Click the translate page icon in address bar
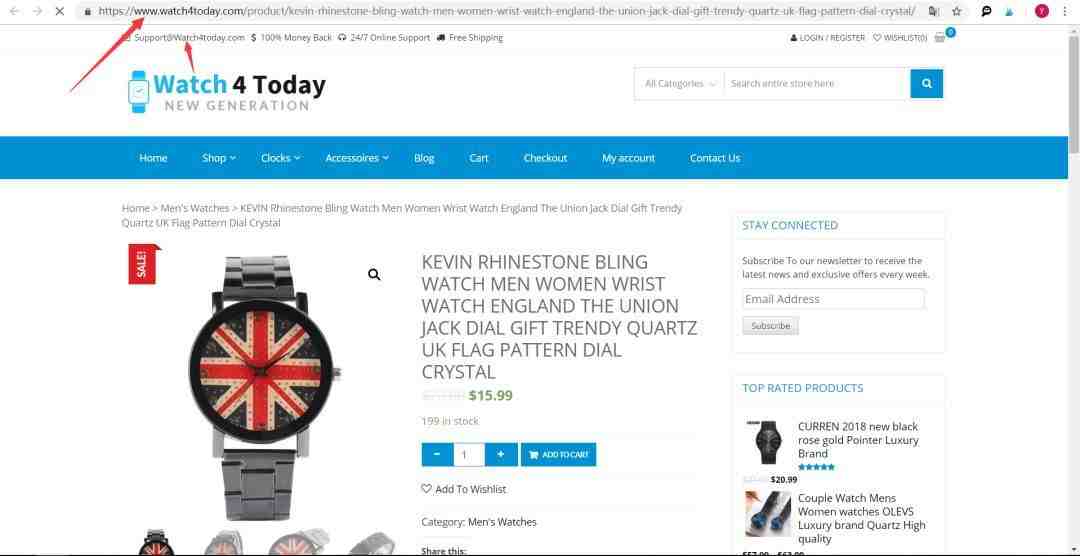The width and height of the screenshot is (1080, 556). 933,12
